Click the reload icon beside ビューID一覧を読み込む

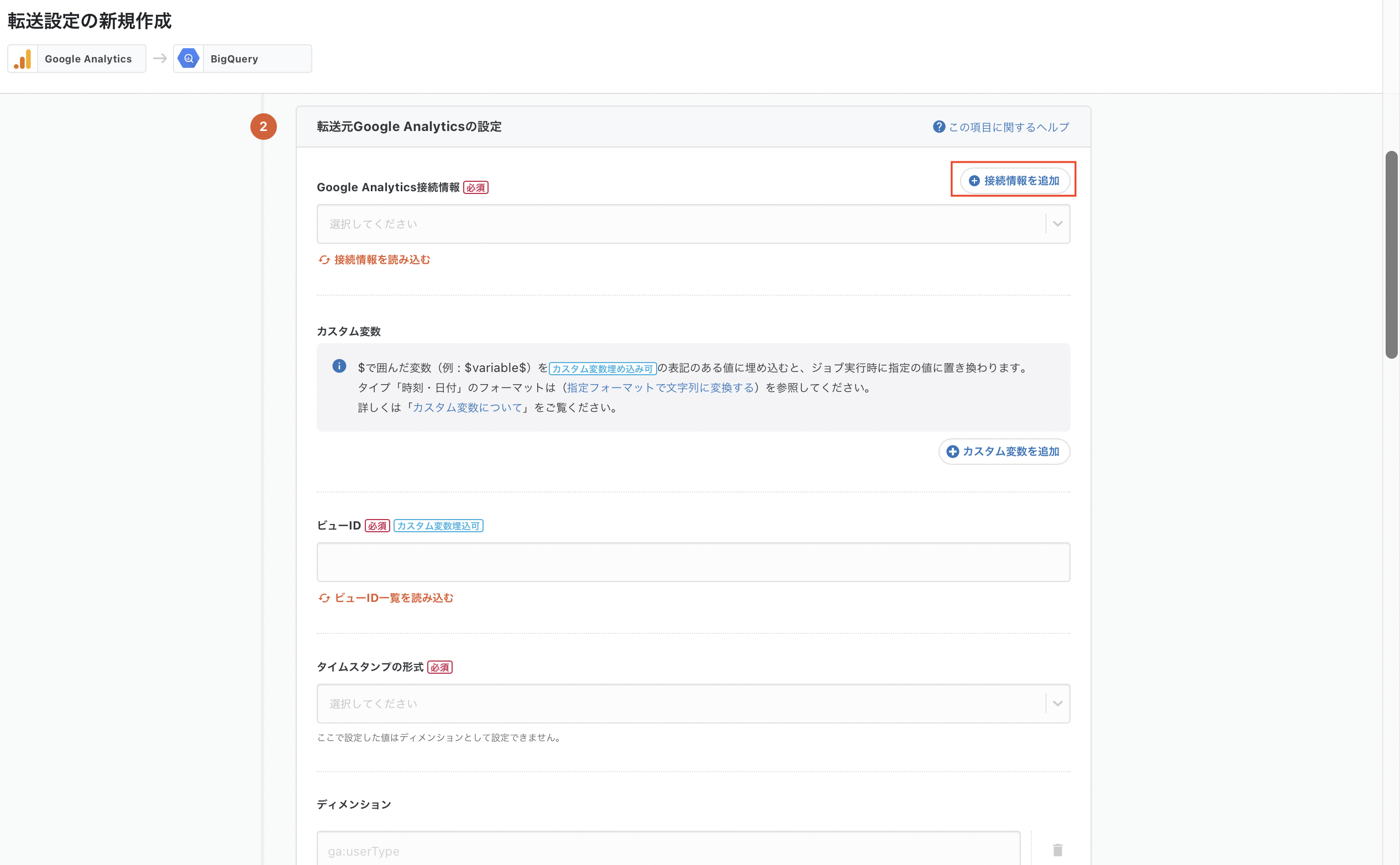[x=324, y=598]
